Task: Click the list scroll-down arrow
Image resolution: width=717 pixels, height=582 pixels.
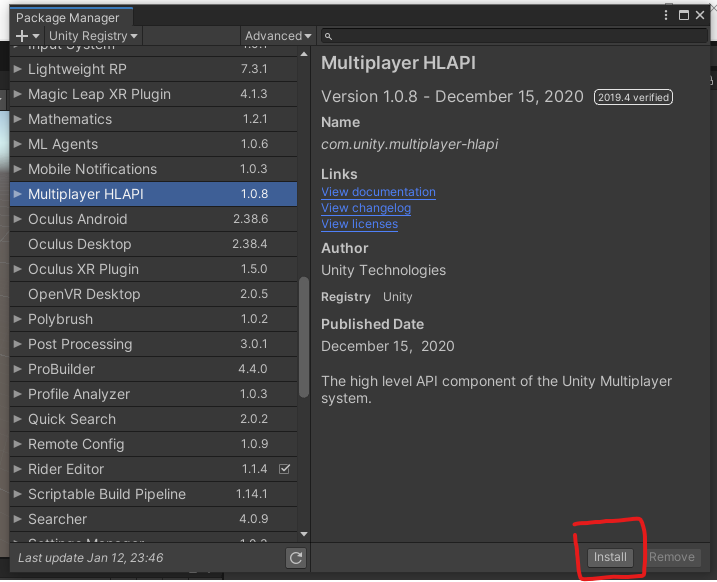Action: coord(304,534)
